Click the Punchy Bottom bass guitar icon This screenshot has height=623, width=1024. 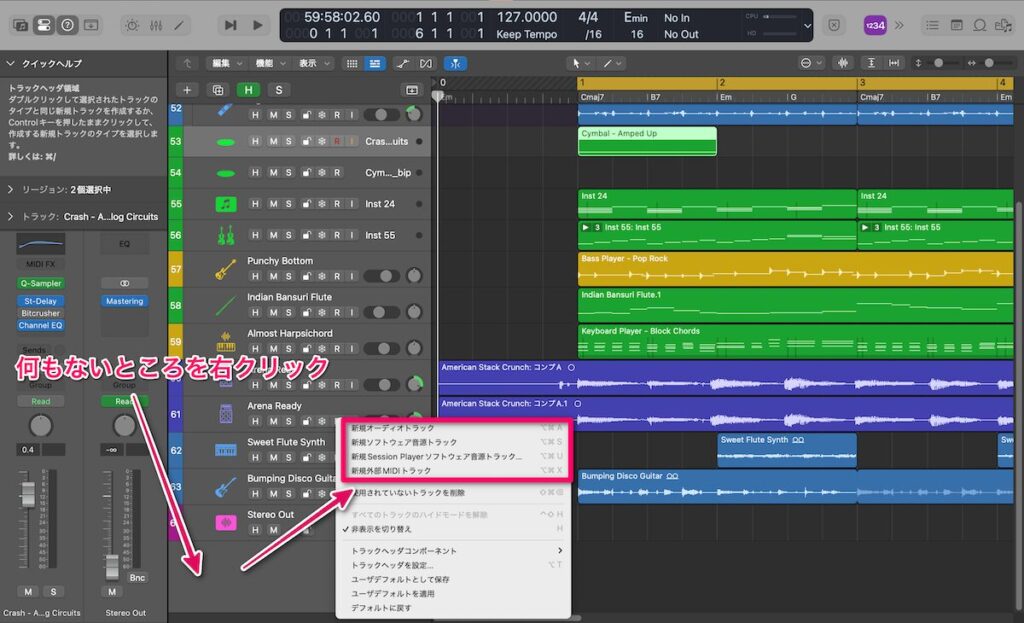(x=225, y=269)
